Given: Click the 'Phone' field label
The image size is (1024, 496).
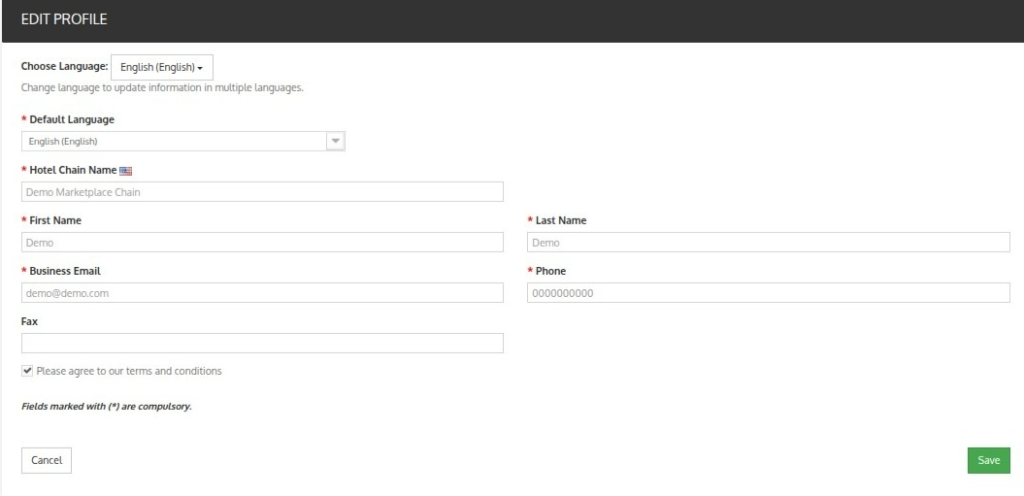Looking at the screenshot, I should (x=551, y=271).
